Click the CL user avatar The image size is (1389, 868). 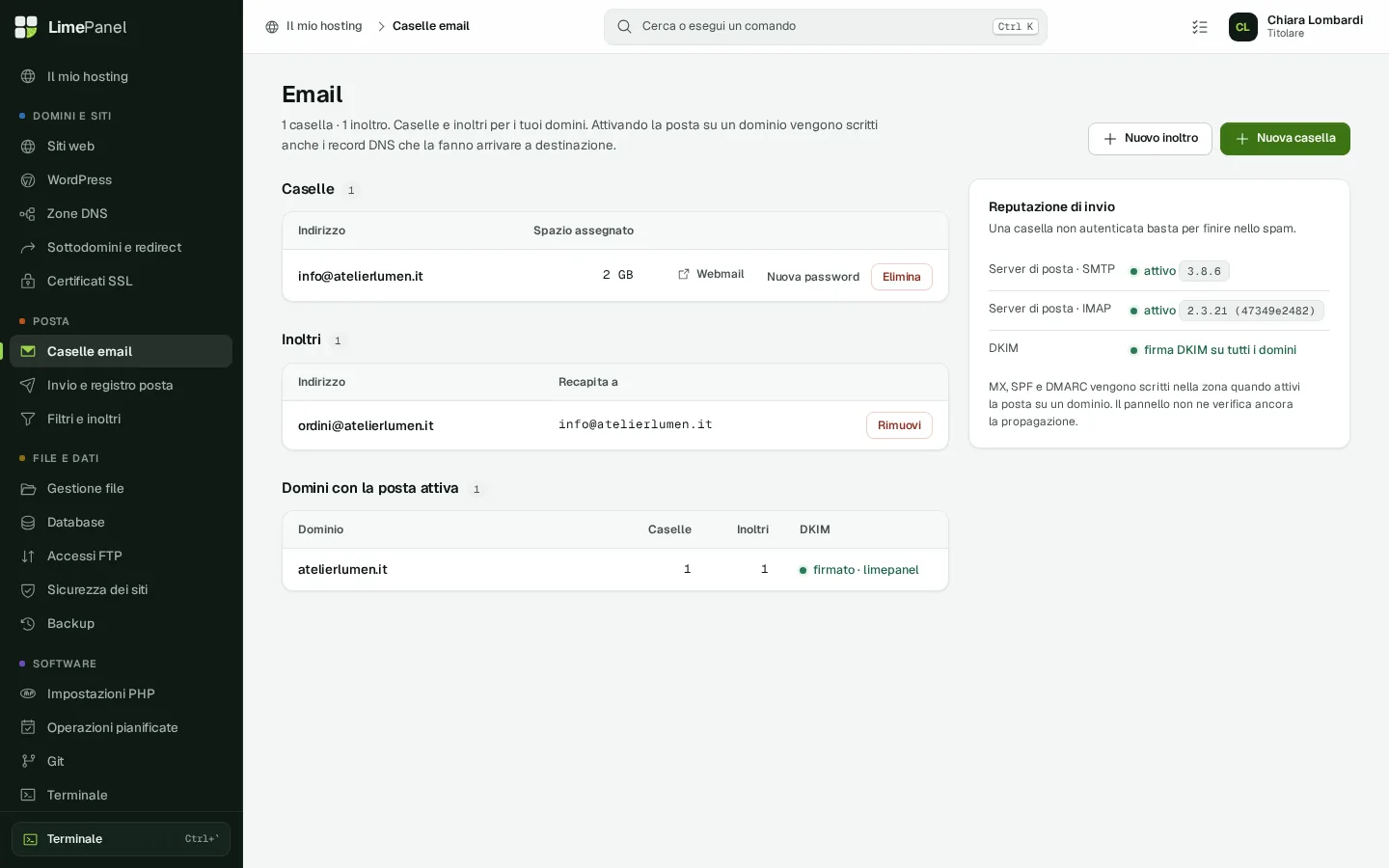point(1243,27)
